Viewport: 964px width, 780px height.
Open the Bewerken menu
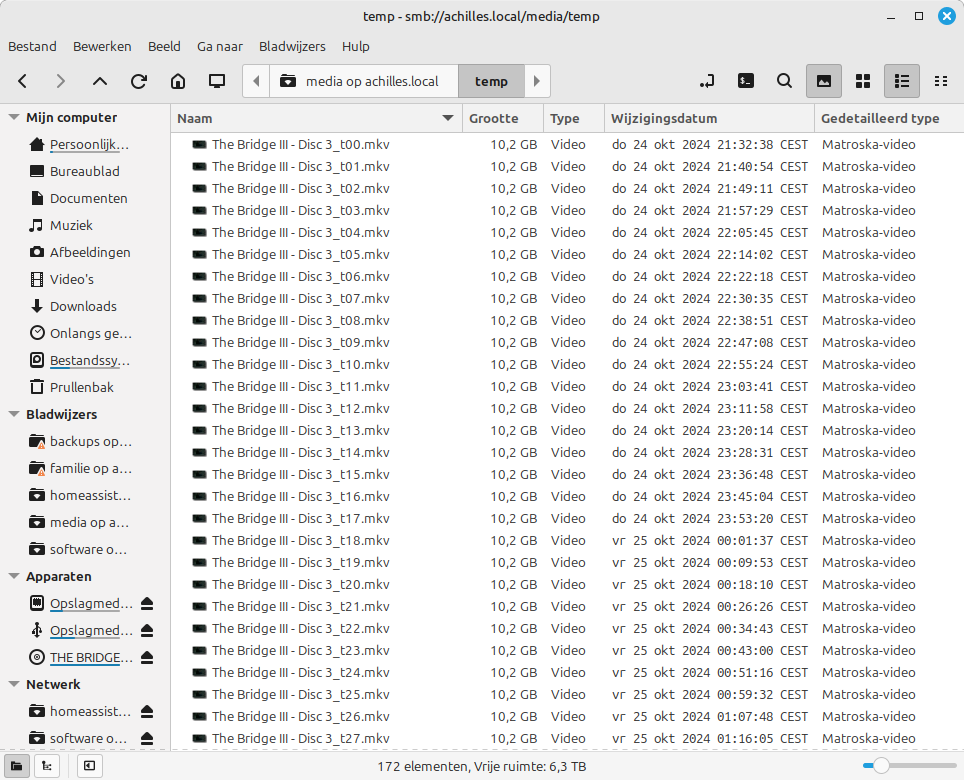coord(102,47)
